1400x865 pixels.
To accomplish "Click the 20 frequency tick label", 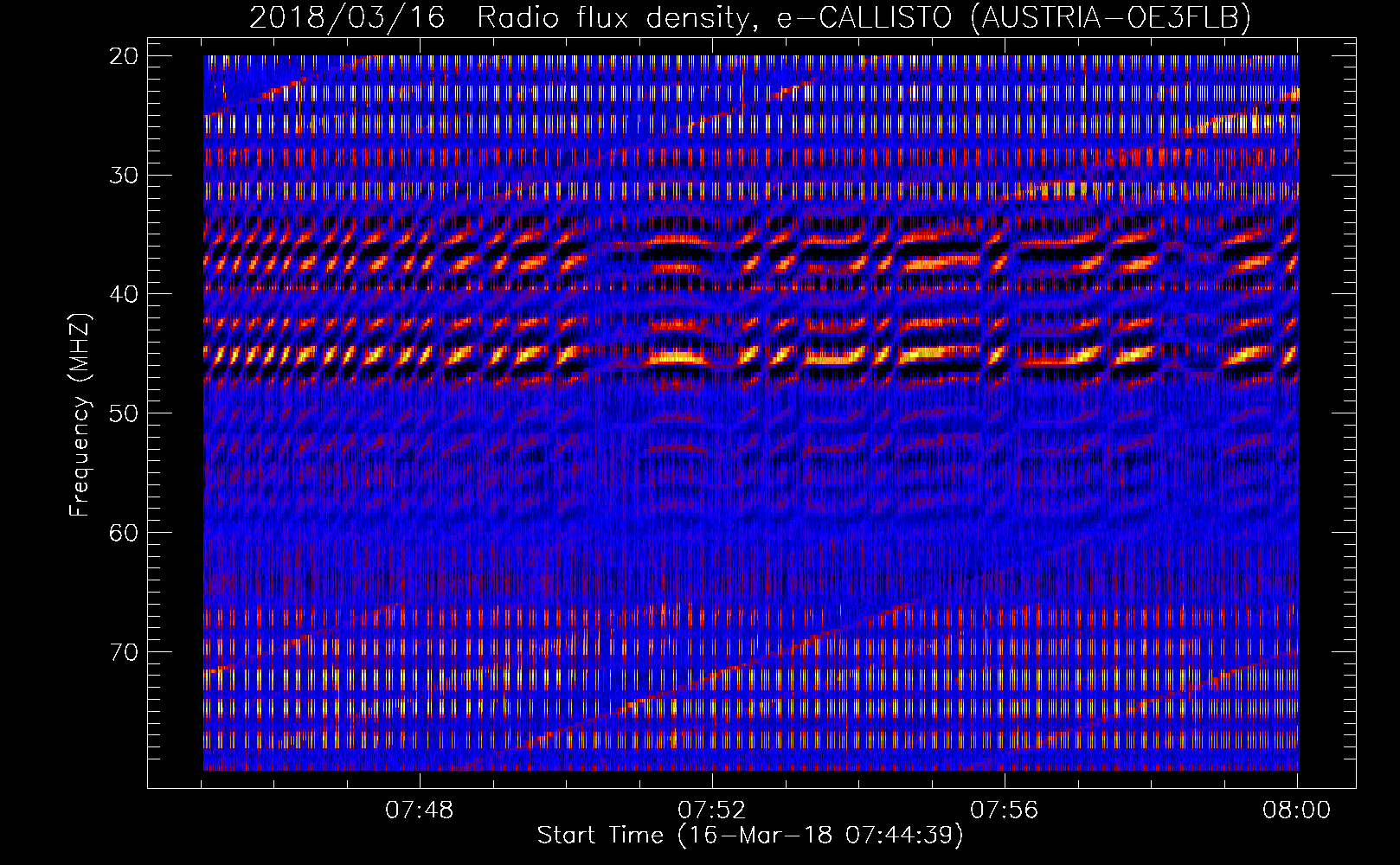I will click(x=124, y=56).
